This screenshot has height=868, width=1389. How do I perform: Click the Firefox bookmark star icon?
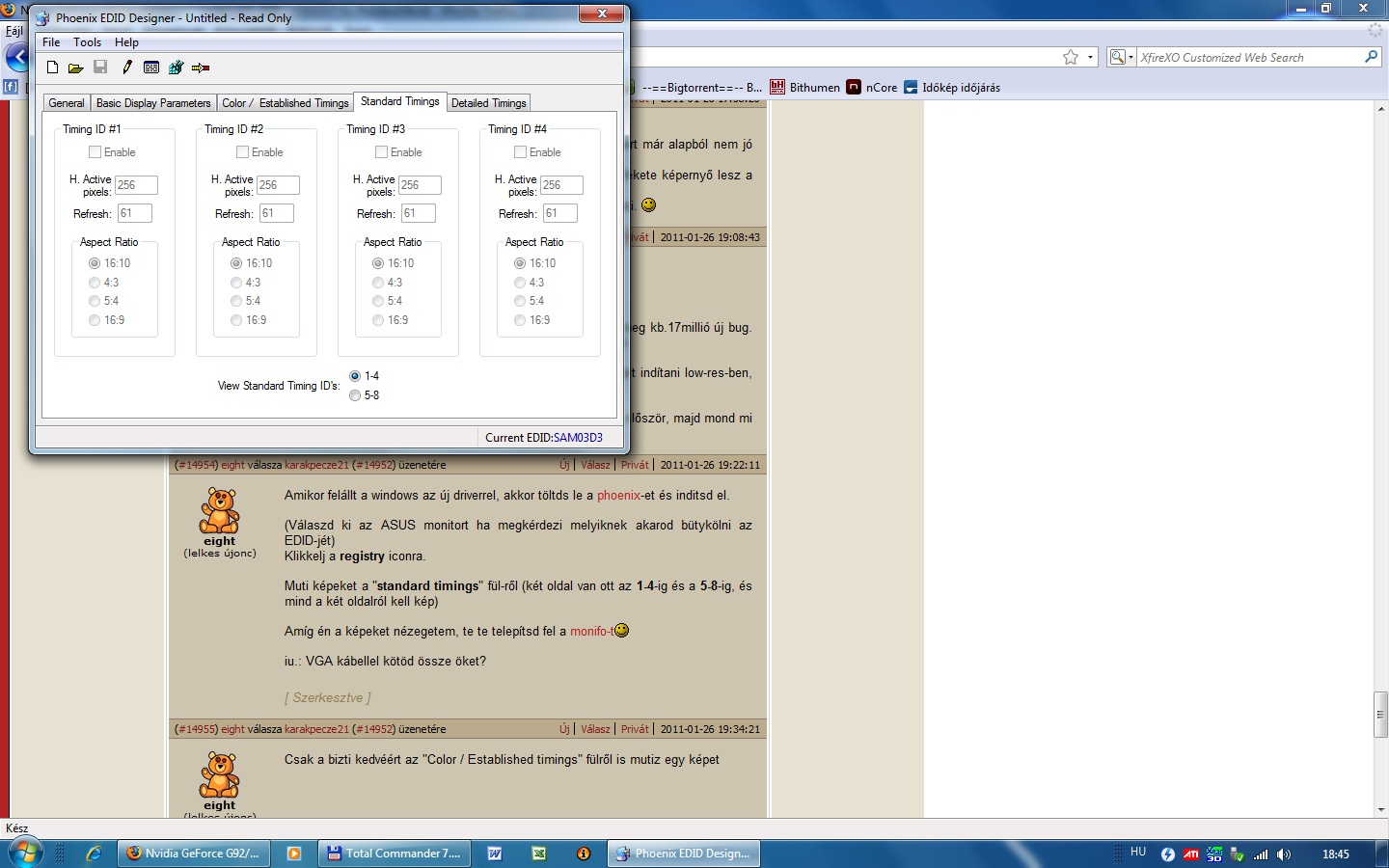click(1071, 57)
